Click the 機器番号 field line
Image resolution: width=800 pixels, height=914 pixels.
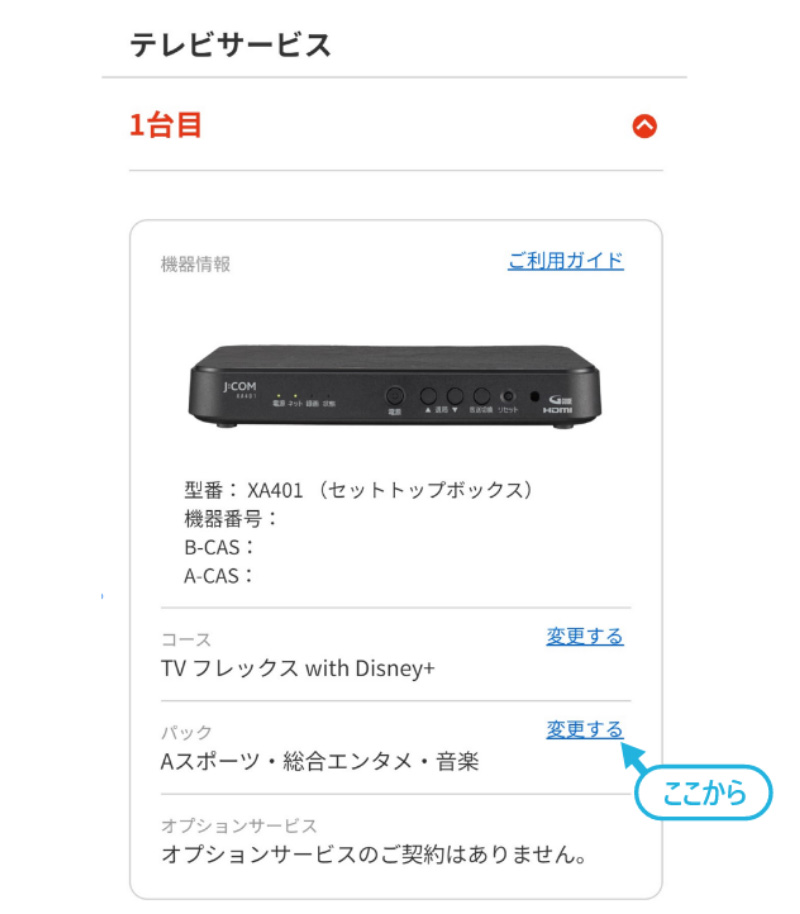(x=231, y=518)
